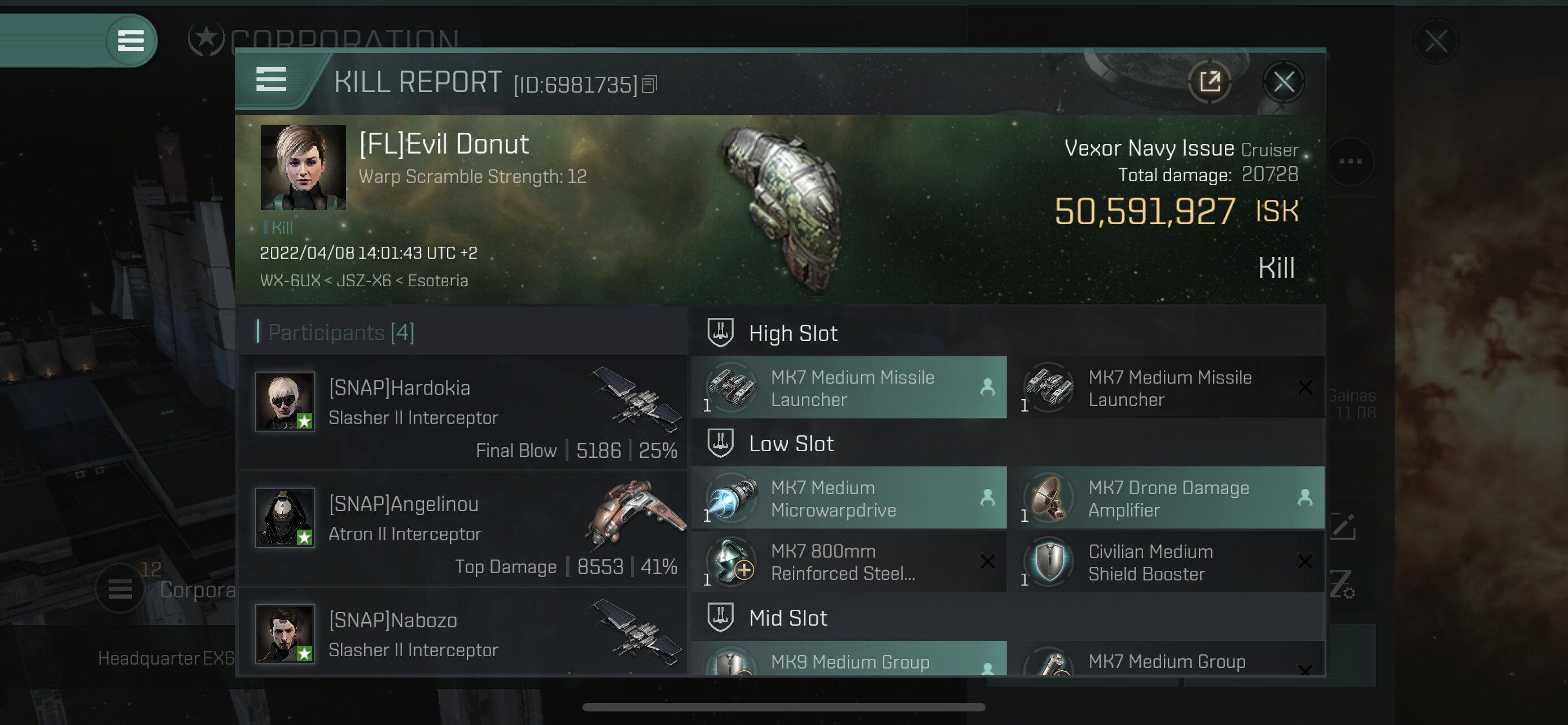Open Hardokia's participant entry
Viewport: 1568px width, 725px height.
point(463,414)
